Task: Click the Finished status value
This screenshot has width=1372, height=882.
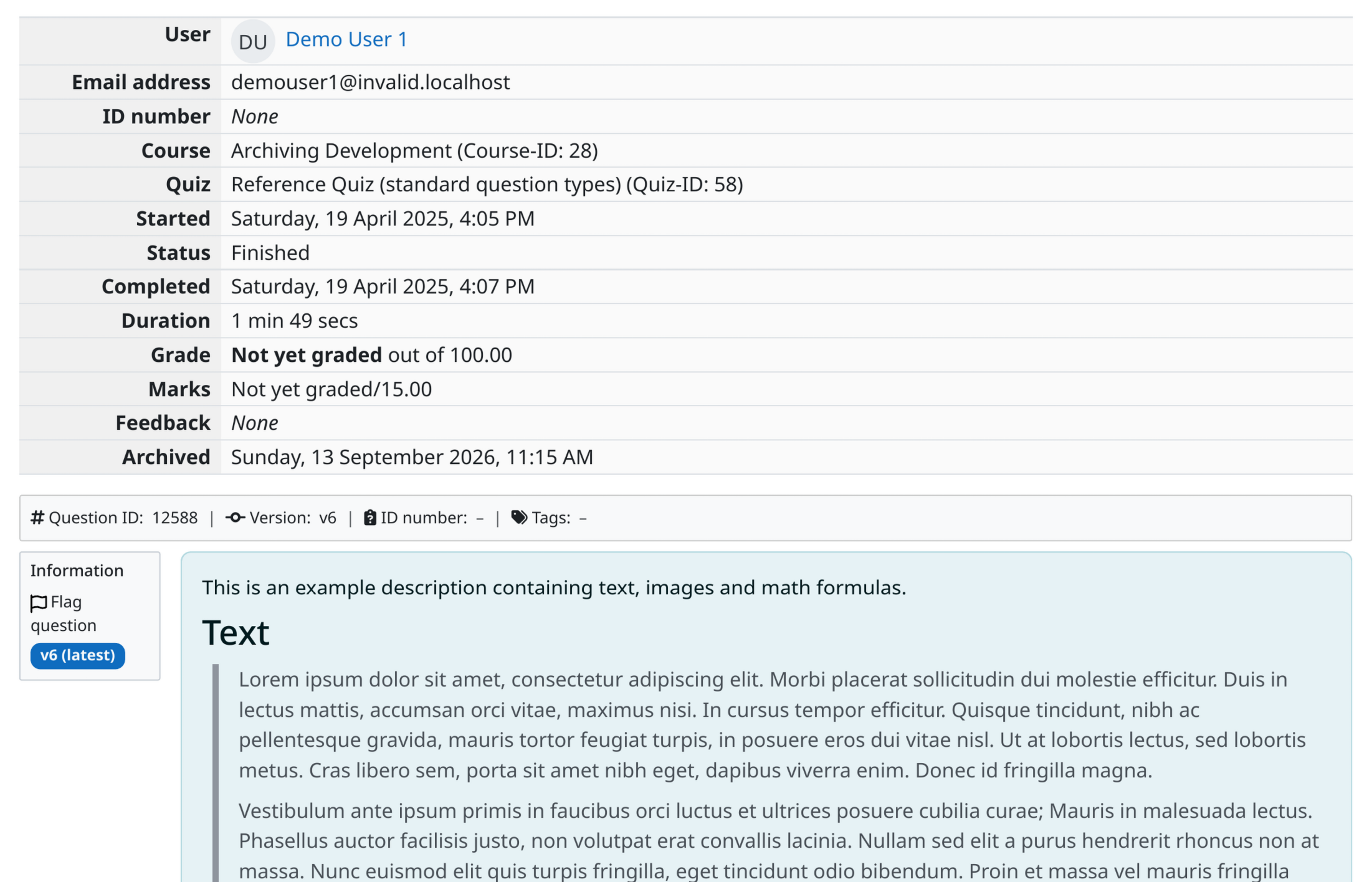Action: point(270,253)
